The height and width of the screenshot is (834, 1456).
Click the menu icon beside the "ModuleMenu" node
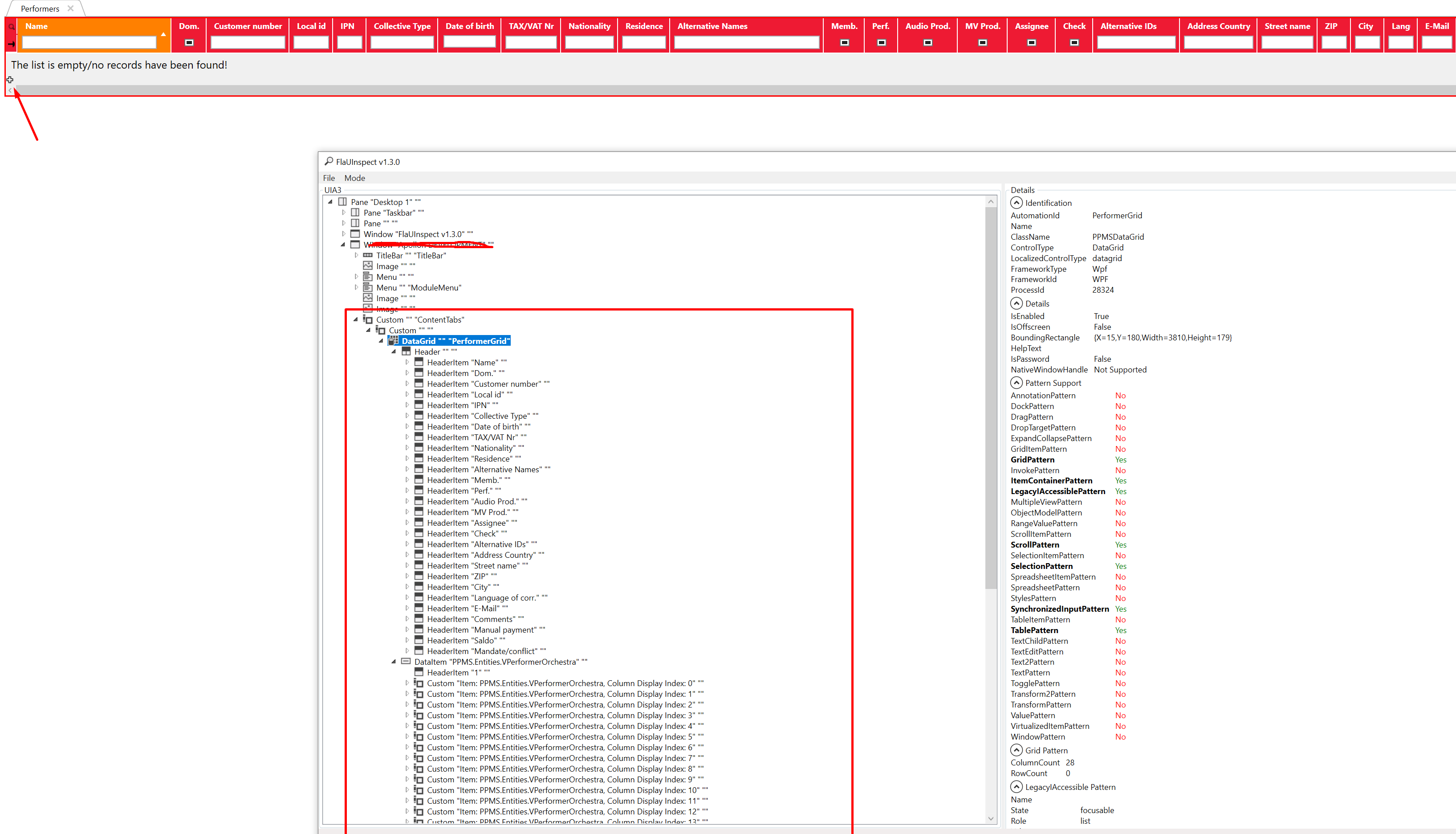coord(368,287)
